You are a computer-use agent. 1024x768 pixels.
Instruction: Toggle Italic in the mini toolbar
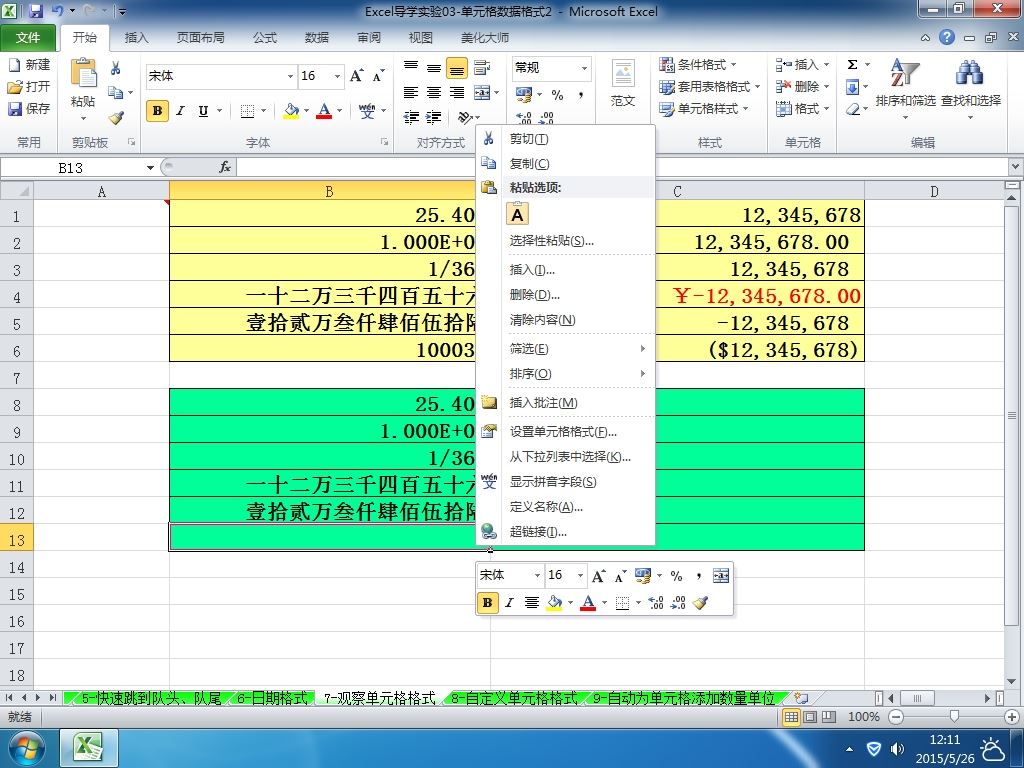pyautogui.click(x=509, y=602)
